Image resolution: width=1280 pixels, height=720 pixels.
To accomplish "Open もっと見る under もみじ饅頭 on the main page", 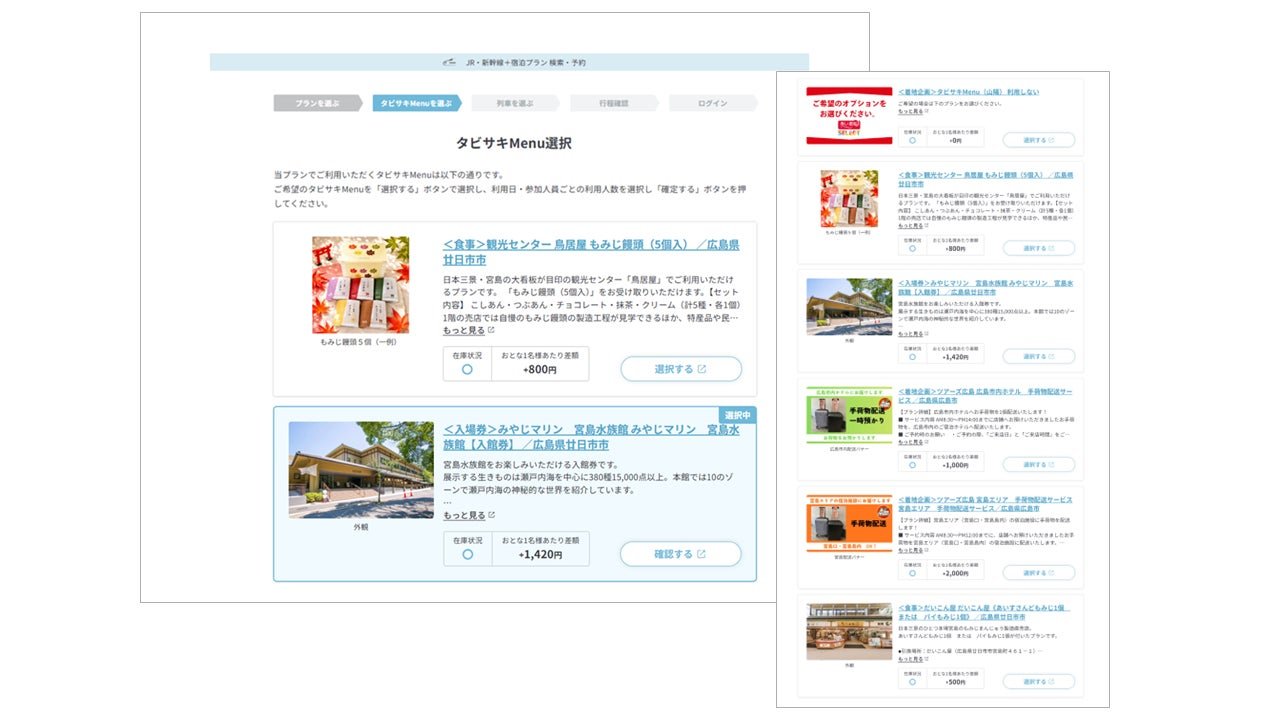I will [469, 331].
